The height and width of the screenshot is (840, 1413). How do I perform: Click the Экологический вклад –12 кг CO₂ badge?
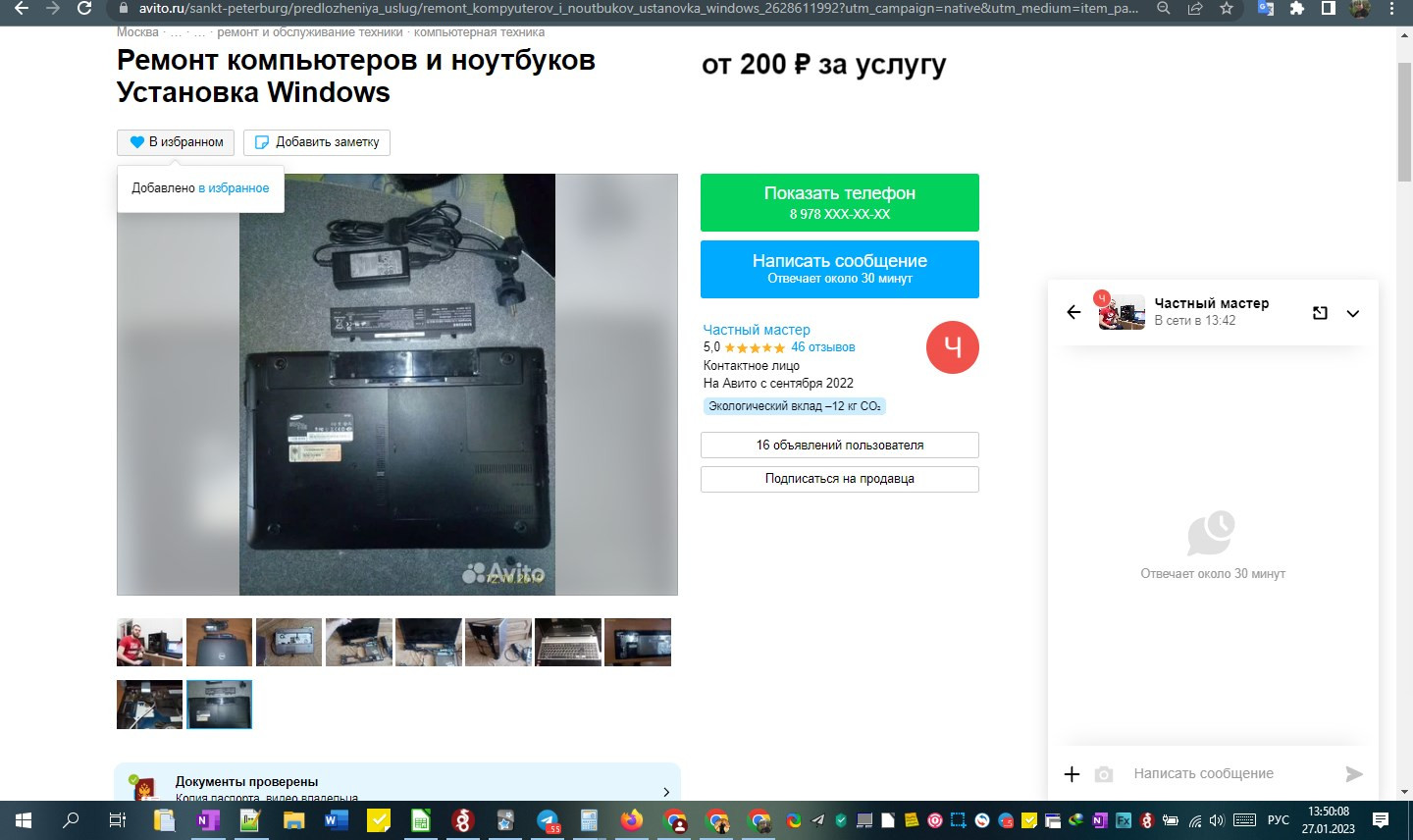tap(795, 406)
